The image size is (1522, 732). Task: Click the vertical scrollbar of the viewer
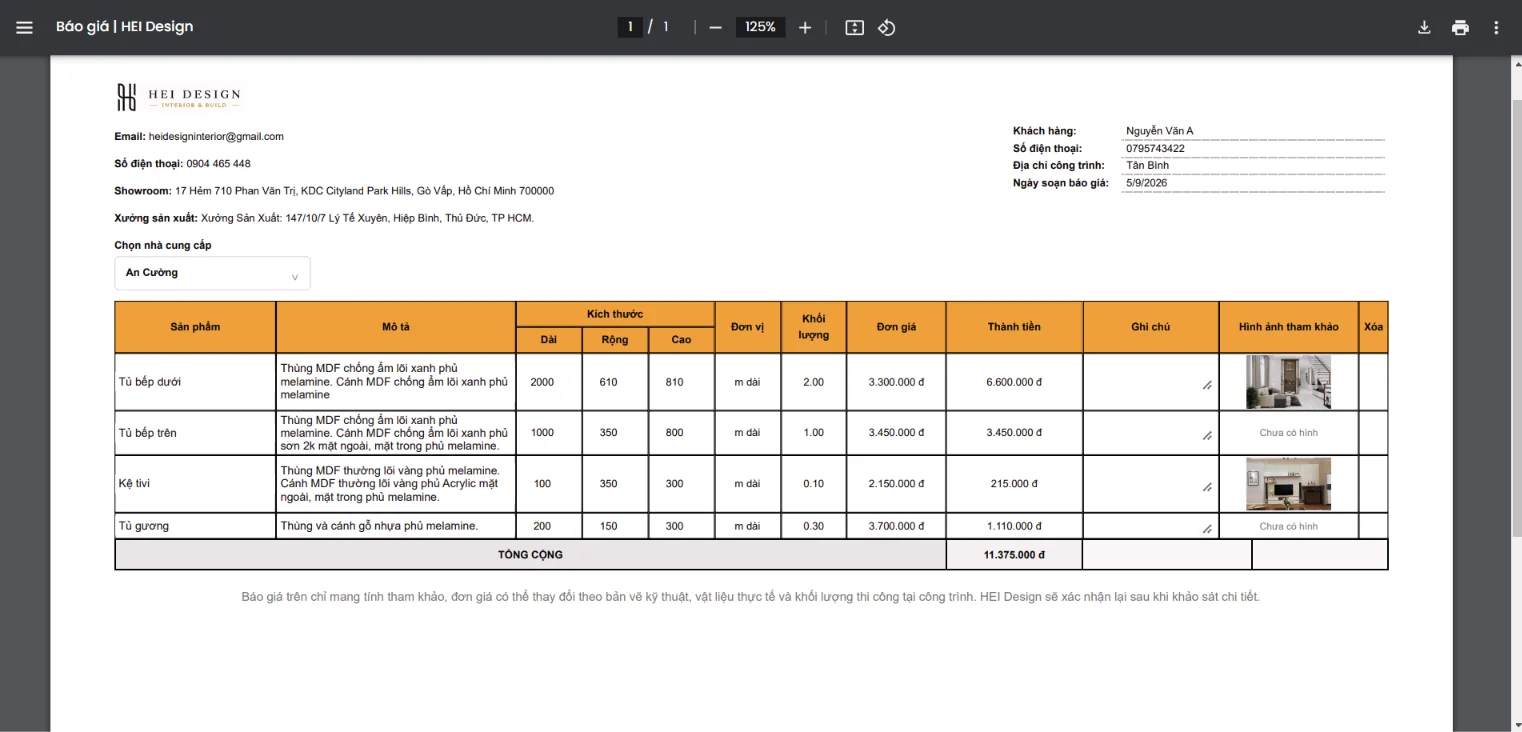coord(1515,320)
